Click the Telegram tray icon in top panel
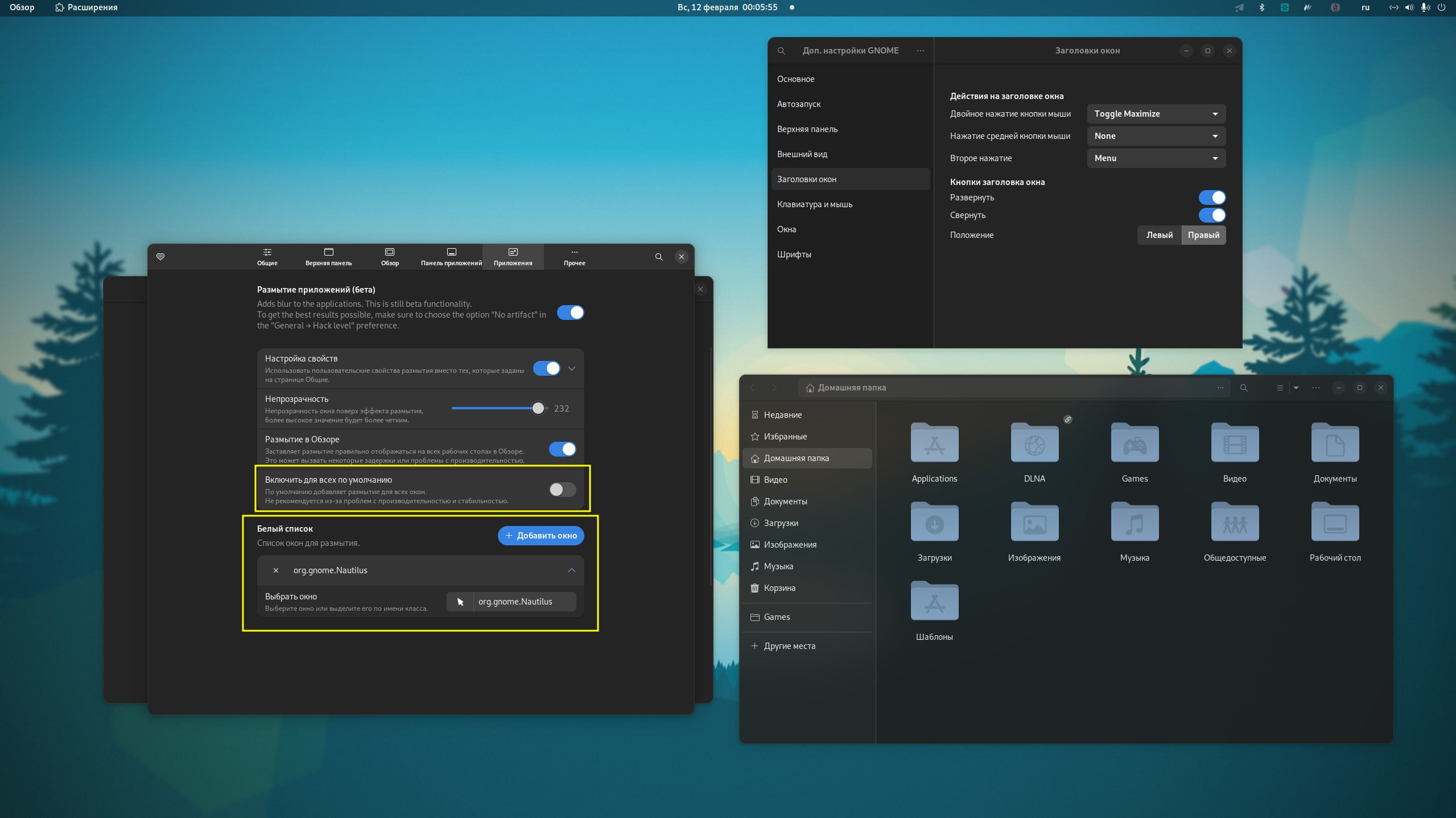 pyautogui.click(x=1239, y=7)
